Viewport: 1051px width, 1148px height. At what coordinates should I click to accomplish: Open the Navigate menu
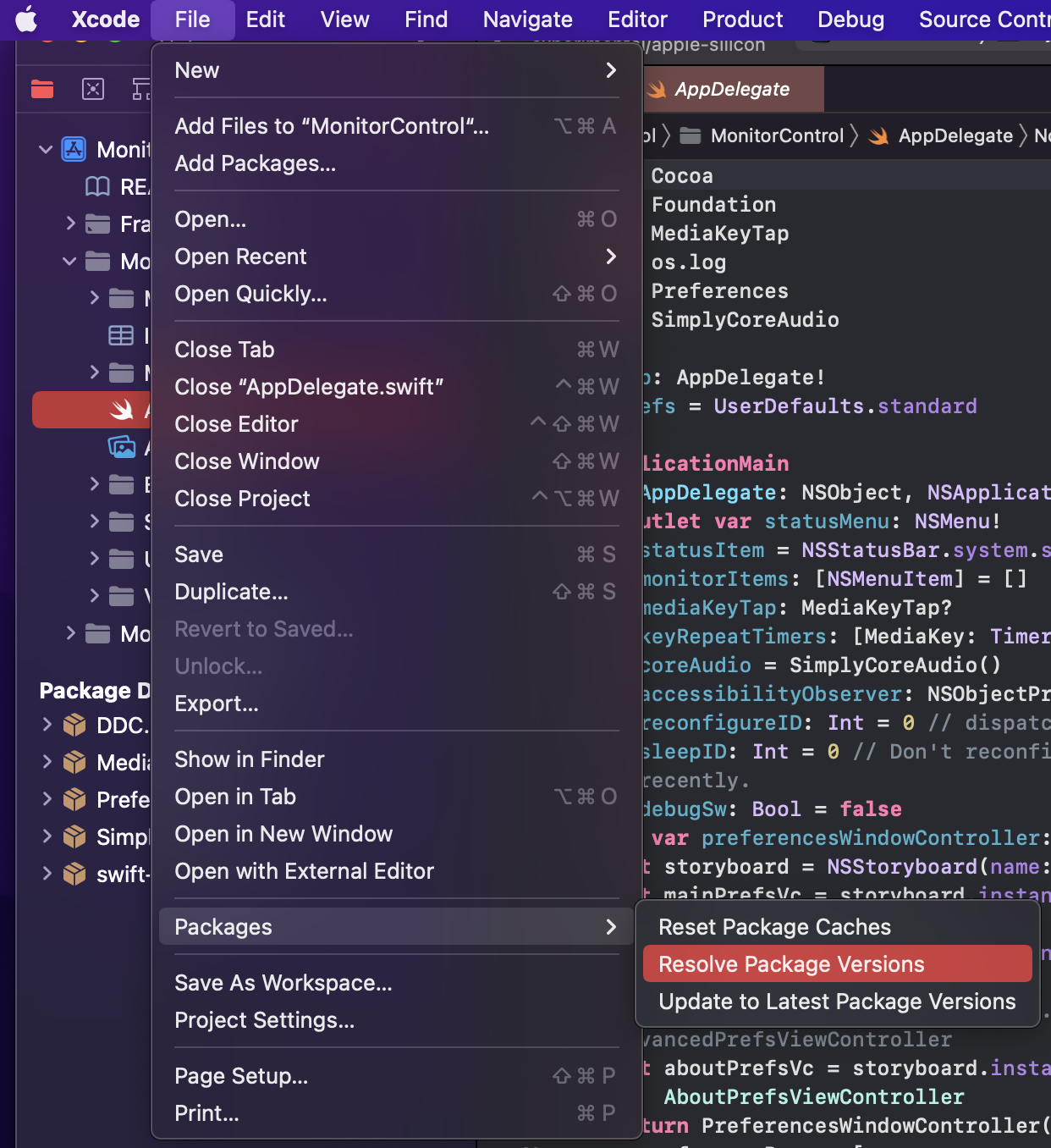[x=528, y=19]
